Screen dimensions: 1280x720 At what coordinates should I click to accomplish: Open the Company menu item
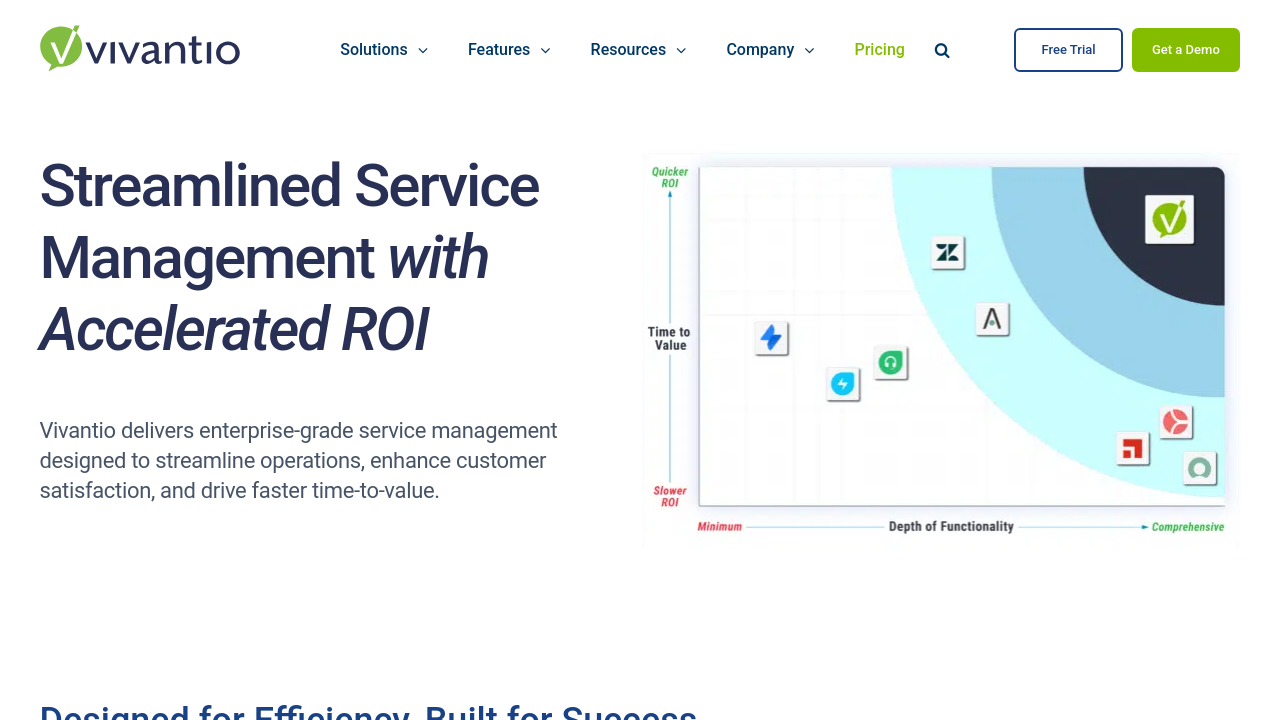tap(760, 50)
